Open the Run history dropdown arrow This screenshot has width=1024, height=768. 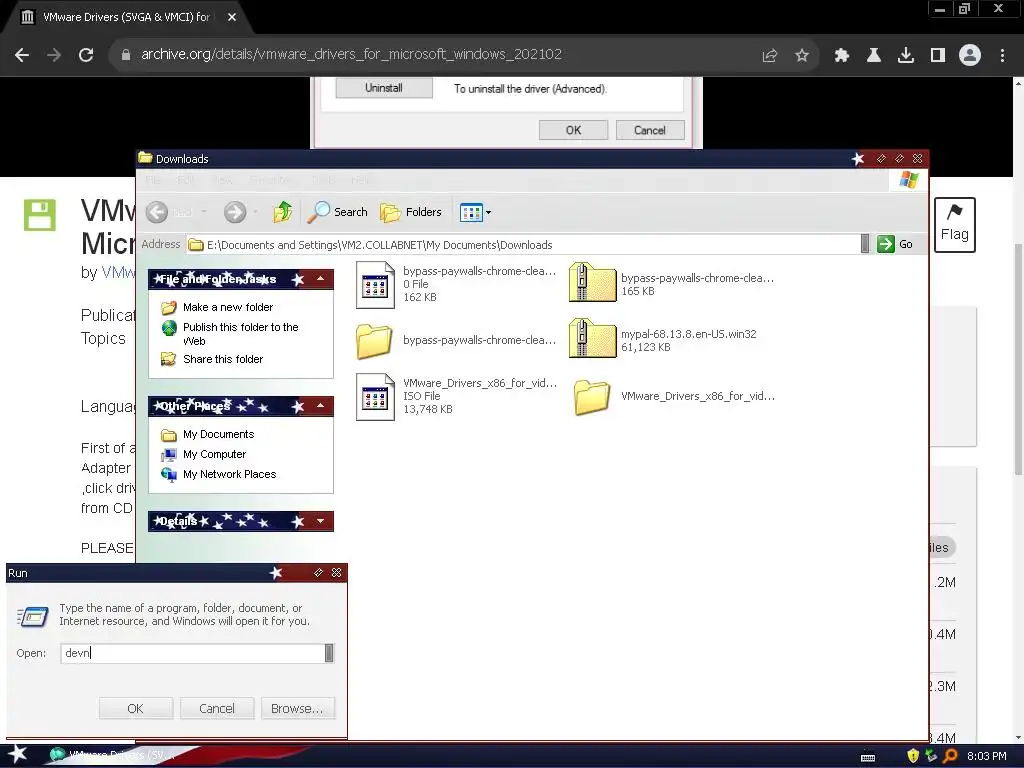[x=329, y=653]
